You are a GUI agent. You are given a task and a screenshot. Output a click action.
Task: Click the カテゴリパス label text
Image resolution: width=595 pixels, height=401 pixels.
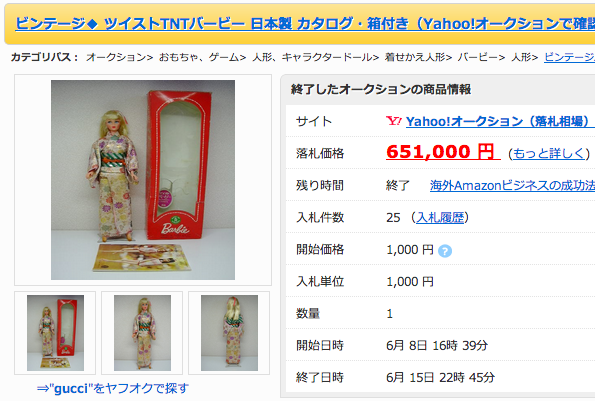(x=44, y=57)
